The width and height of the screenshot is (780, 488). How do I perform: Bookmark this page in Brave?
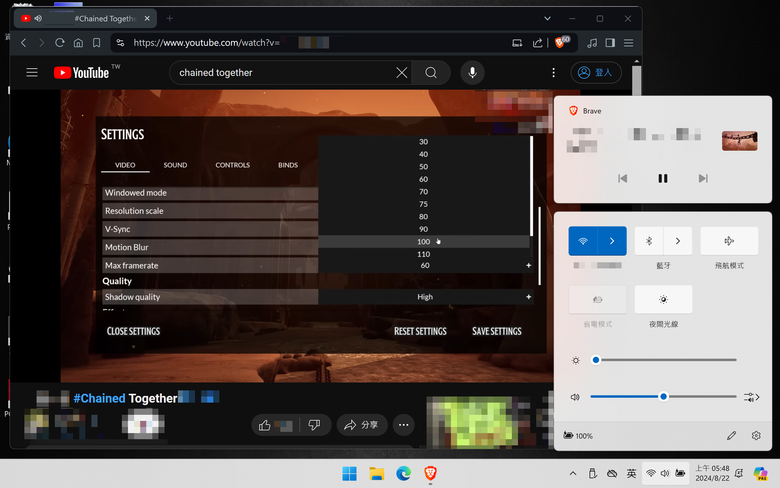[x=97, y=43]
